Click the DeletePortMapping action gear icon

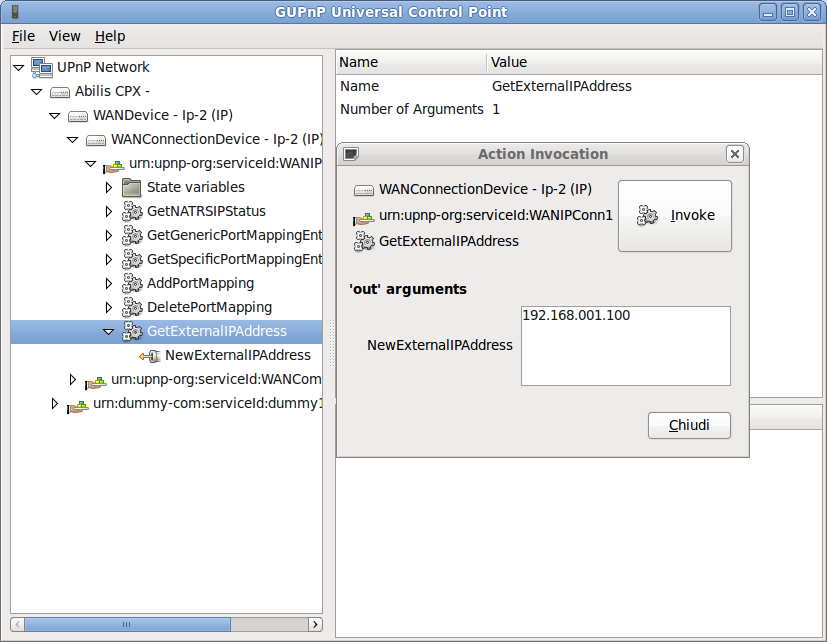[132, 307]
